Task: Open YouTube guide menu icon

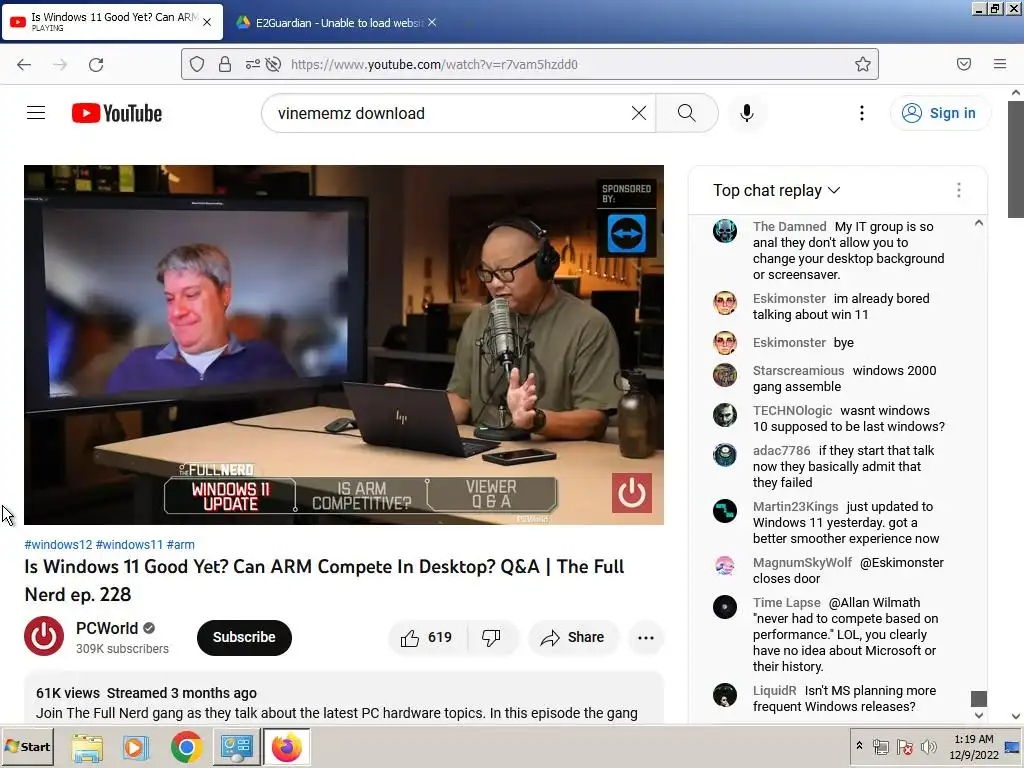Action: pyautogui.click(x=36, y=113)
